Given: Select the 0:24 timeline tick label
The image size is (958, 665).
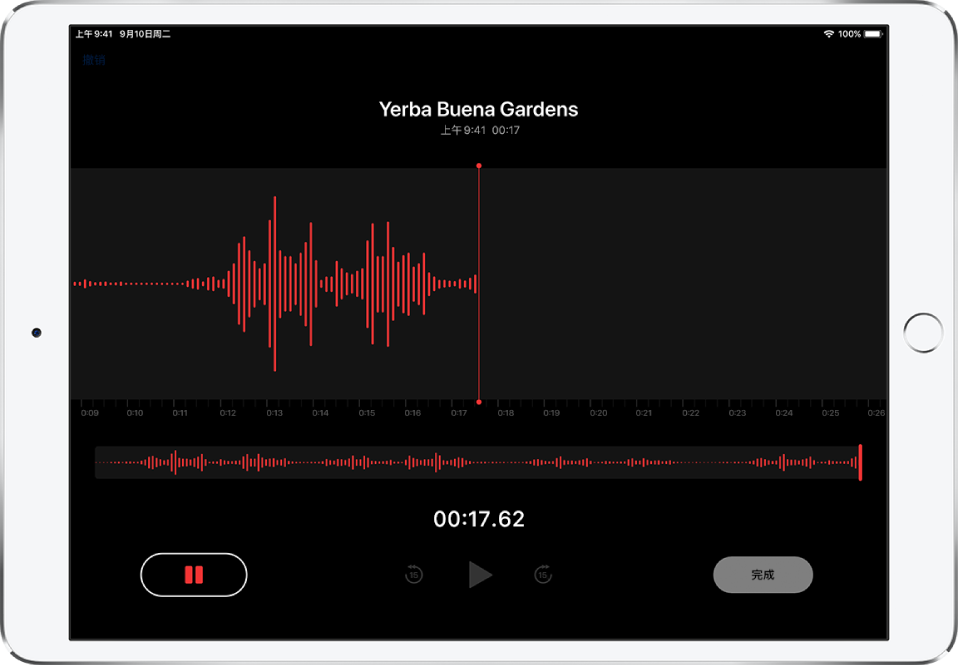Looking at the screenshot, I should [x=784, y=412].
